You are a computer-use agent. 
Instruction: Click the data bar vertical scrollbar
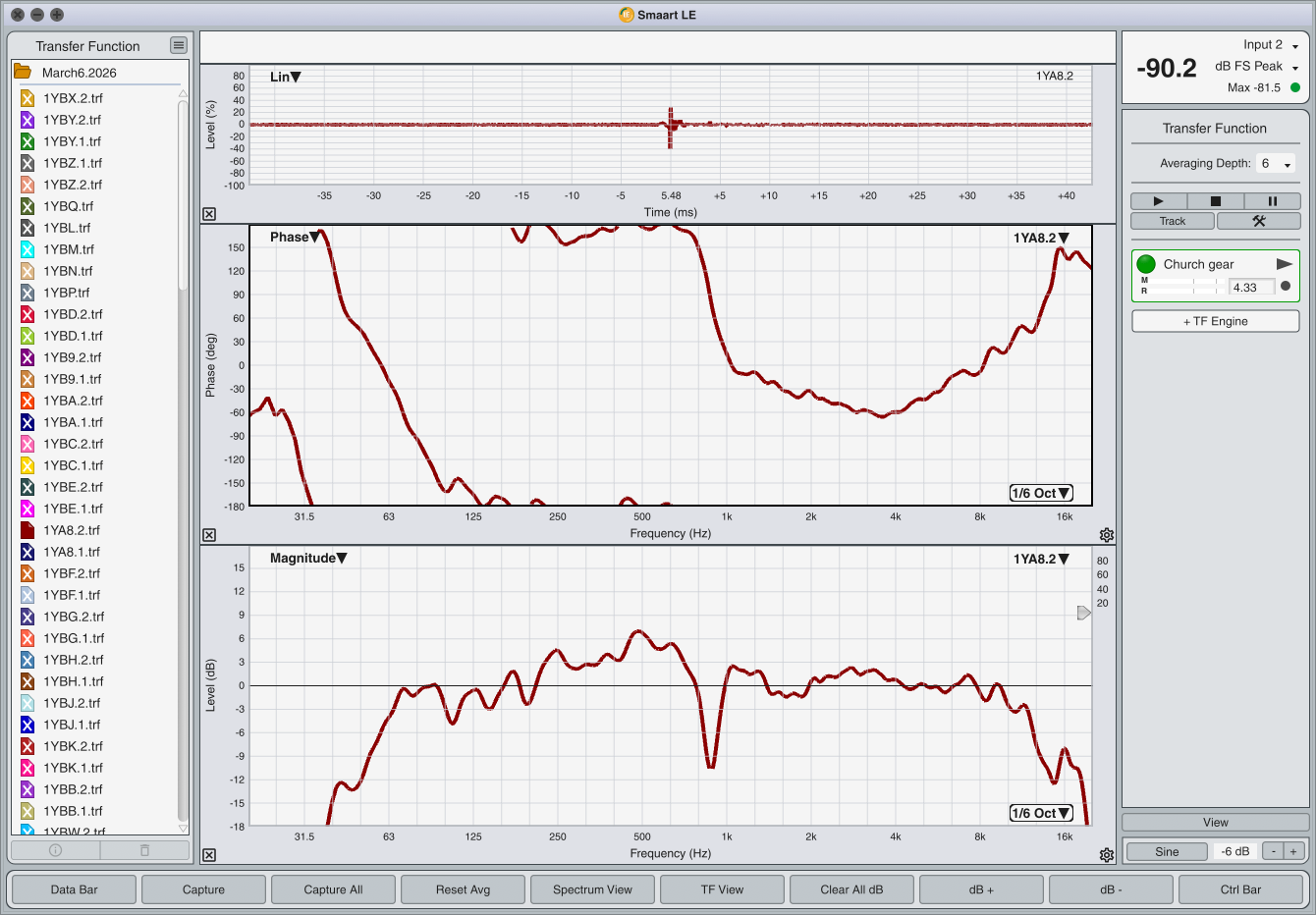183,196
